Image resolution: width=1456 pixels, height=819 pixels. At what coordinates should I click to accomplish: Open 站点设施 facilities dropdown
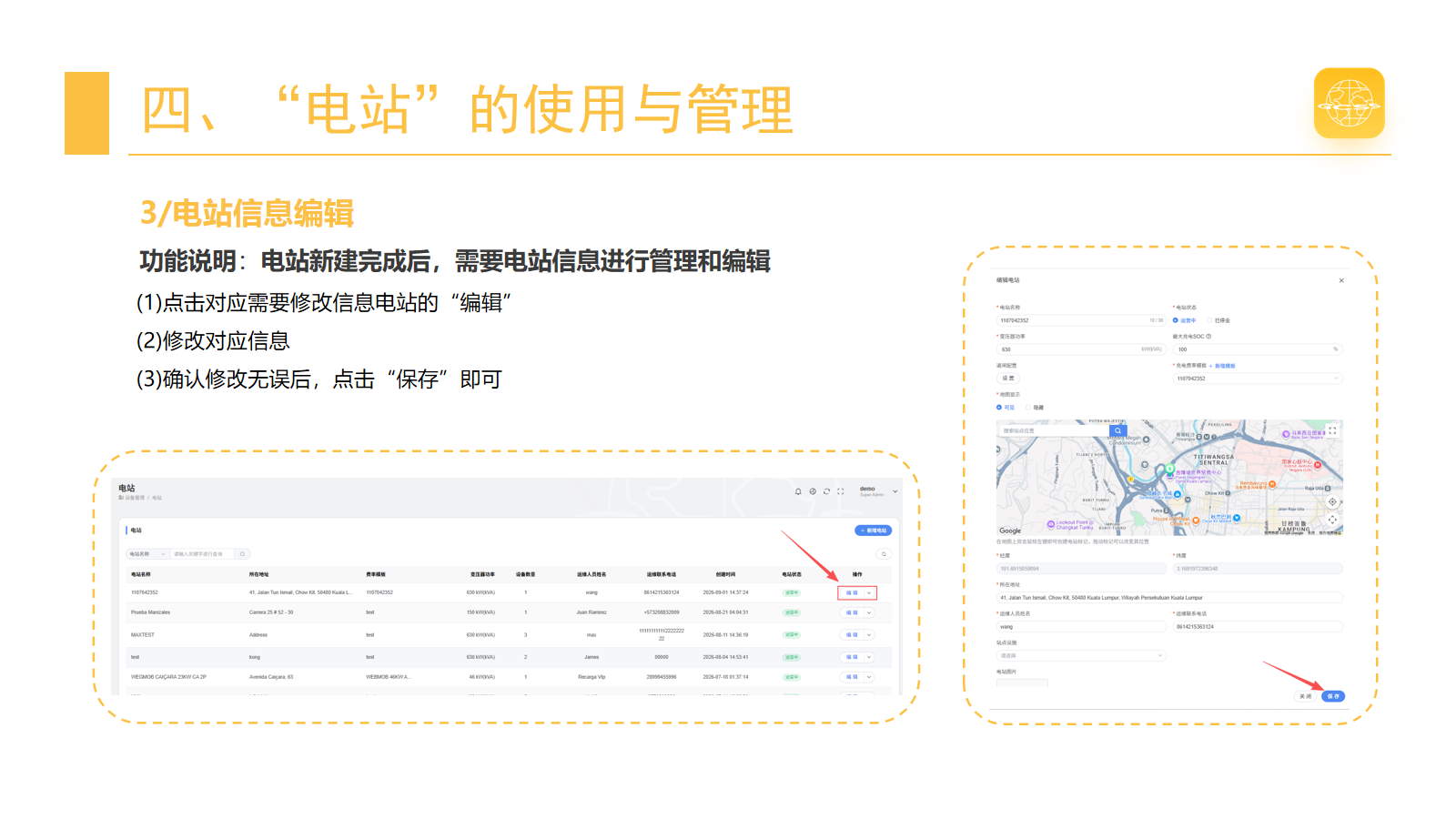pos(1081,656)
